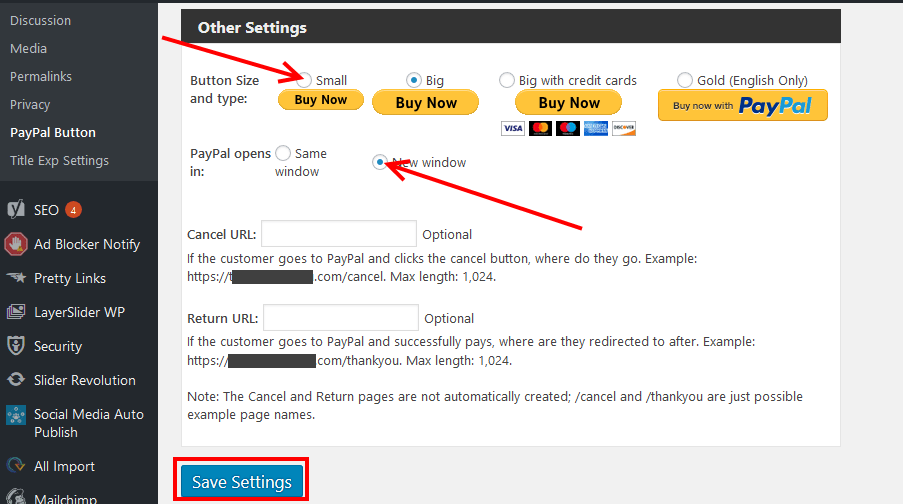Click the big Buy Now preview button
Viewport: 903px width, 504px height.
point(426,103)
